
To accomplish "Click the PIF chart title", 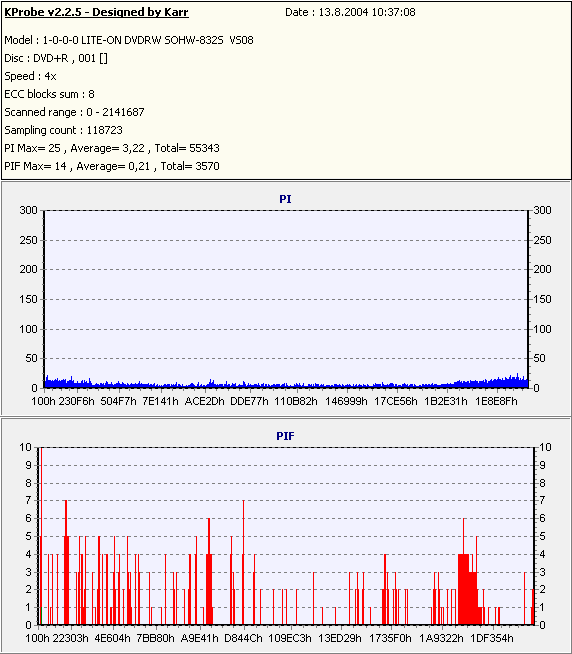I will (285, 436).
